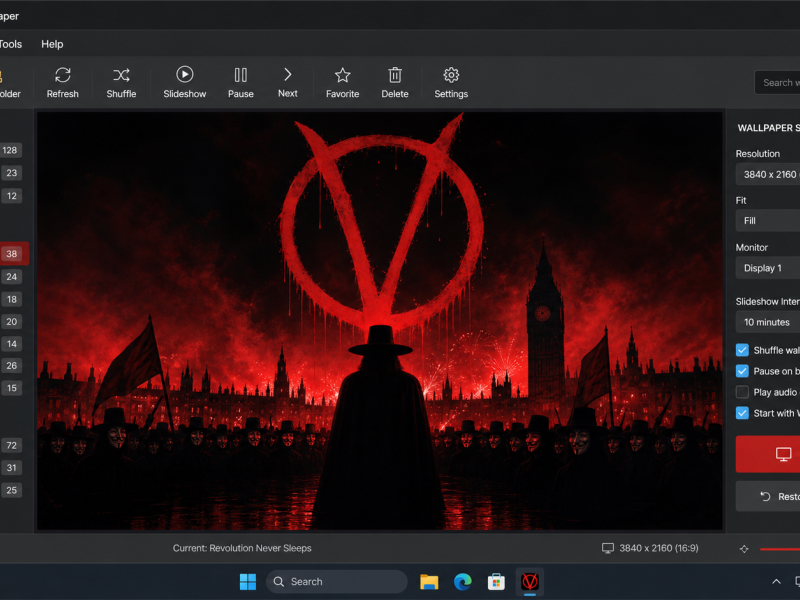Toggle the Start with Windows checkbox
Viewport: 800px width, 600px height.
742,413
